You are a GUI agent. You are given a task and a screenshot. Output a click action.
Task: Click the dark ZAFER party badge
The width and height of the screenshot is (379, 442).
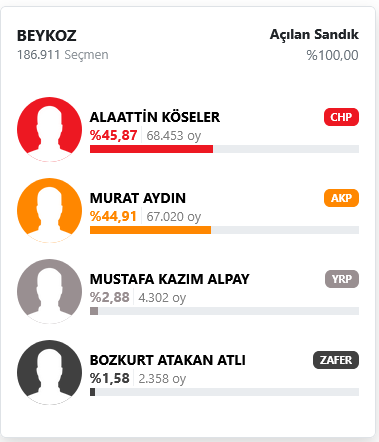(336, 360)
